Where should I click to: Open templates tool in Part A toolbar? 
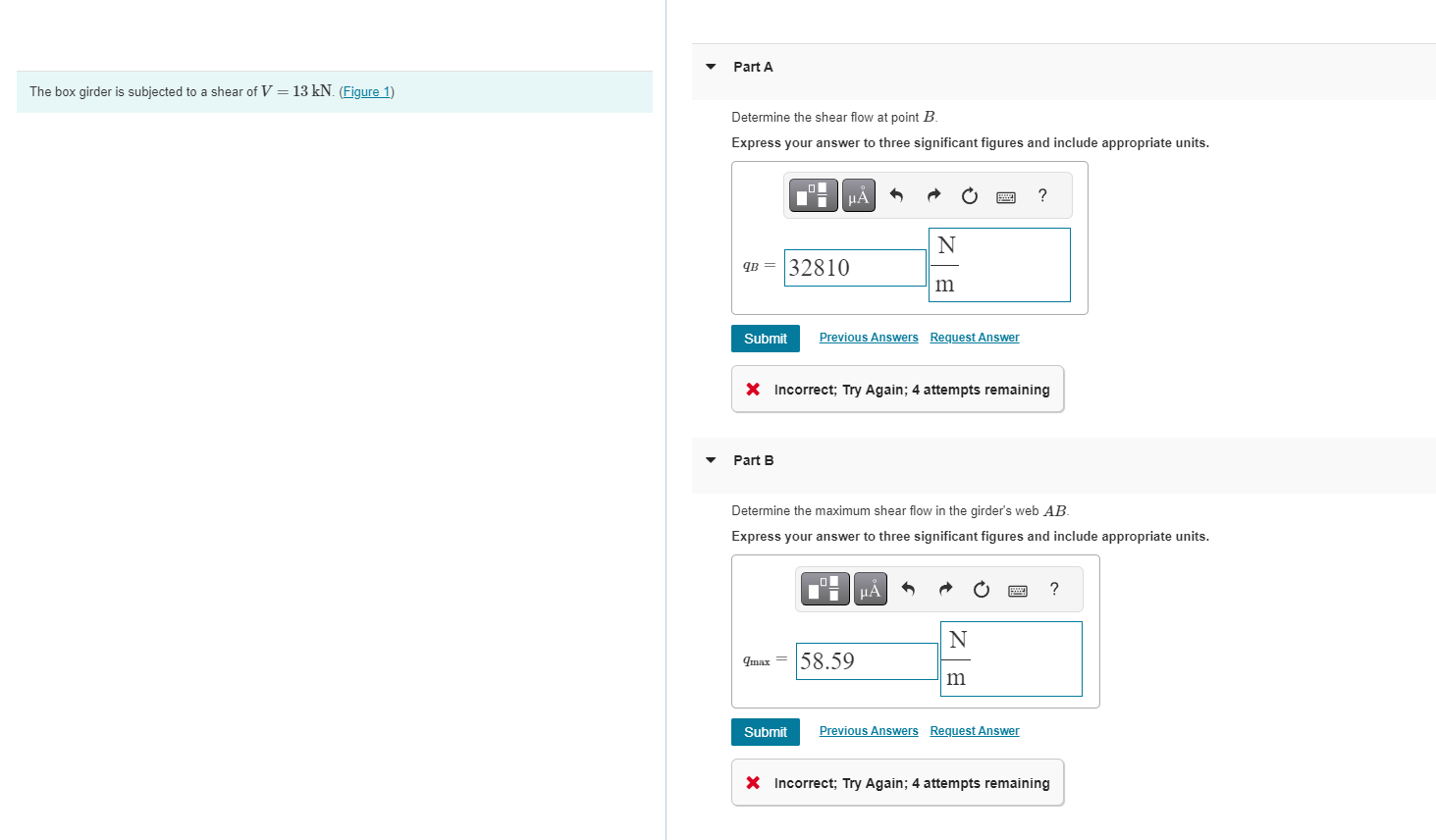coord(814,195)
